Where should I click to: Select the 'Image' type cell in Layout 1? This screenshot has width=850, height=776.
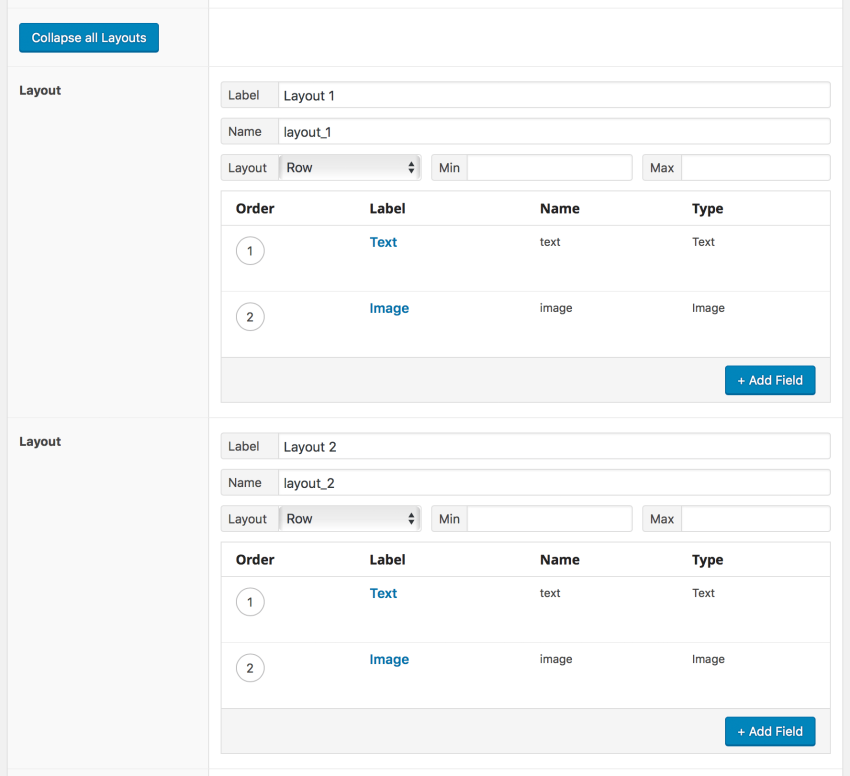pyautogui.click(x=708, y=308)
